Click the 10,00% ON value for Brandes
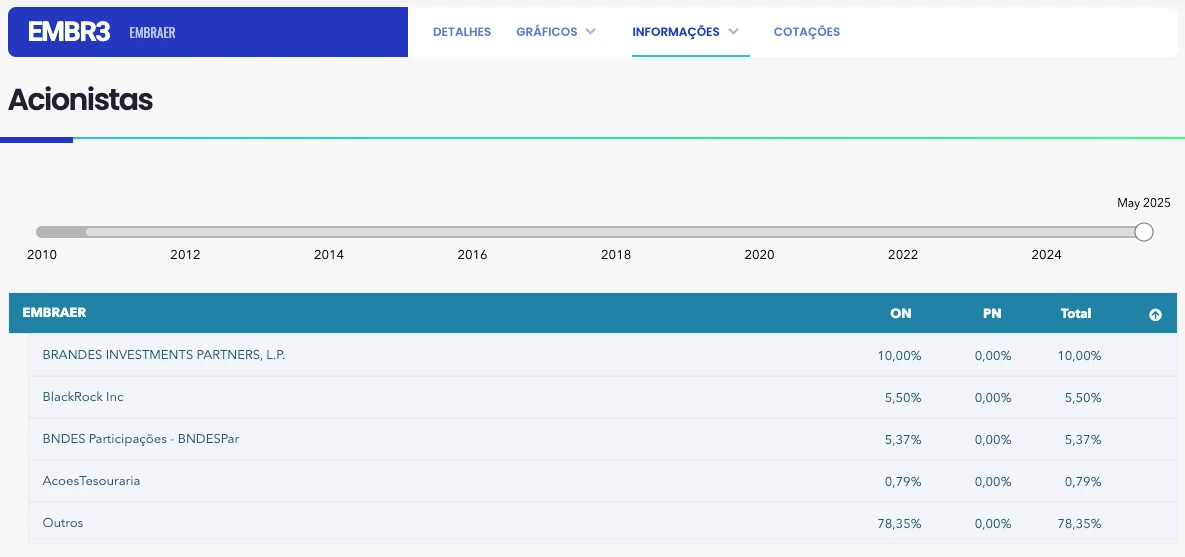This screenshot has width=1185, height=557. pos(899,355)
